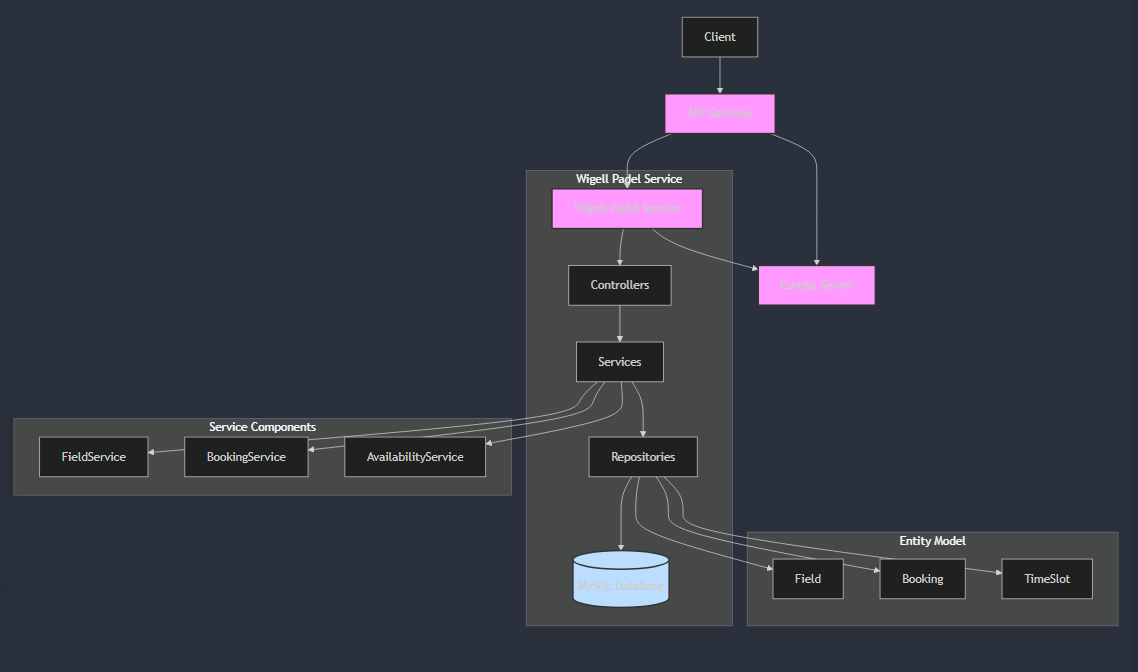Click the Booking entity box
The image size is (1138, 672).
(922, 579)
